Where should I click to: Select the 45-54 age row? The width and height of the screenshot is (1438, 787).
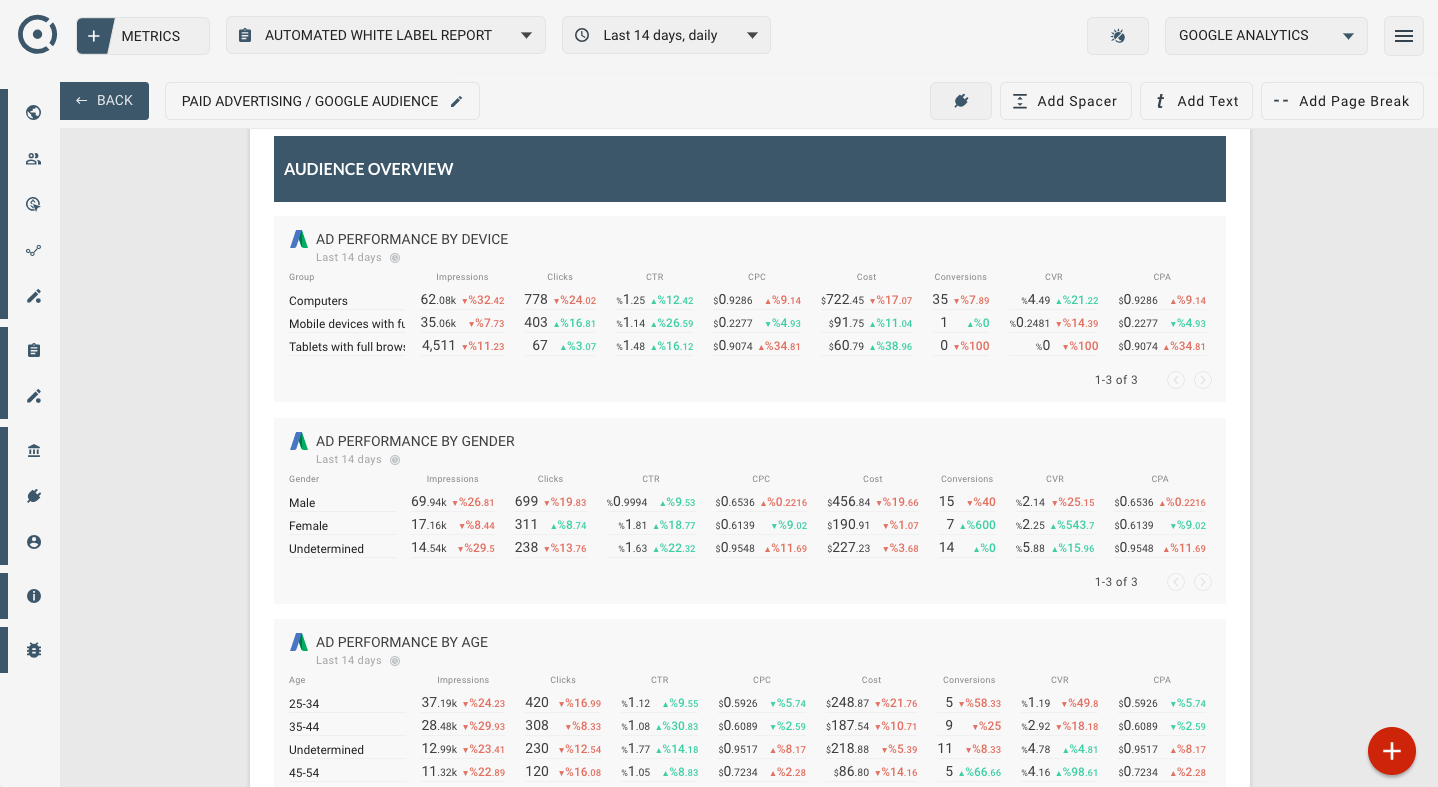click(304, 773)
